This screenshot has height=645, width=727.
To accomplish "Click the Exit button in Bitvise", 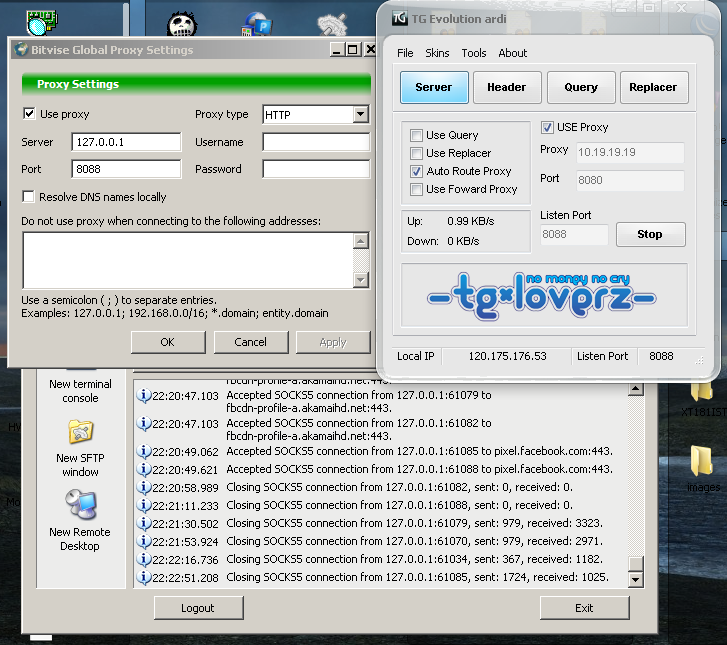I will (x=584, y=608).
